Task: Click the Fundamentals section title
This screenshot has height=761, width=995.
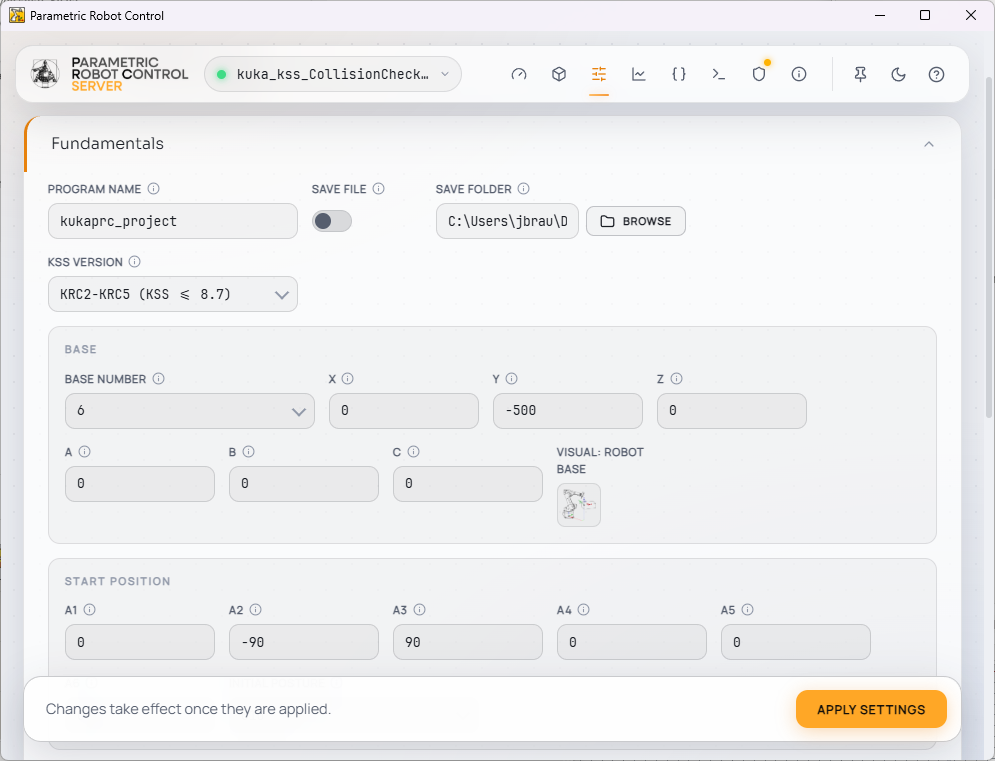Action: point(107,143)
